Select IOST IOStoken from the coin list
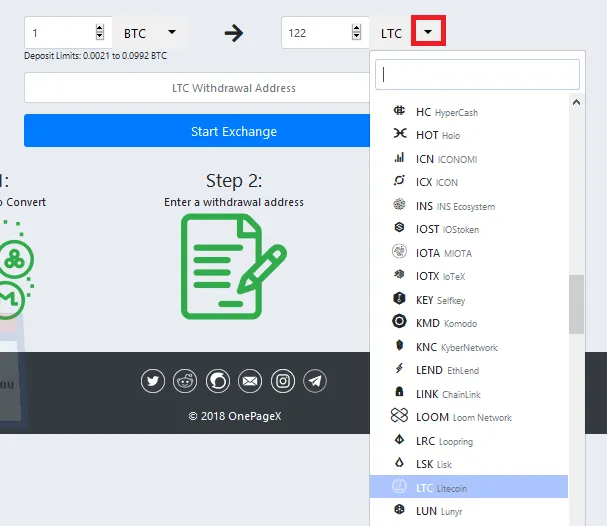This screenshot has width=607, height=526. [469, 229]
